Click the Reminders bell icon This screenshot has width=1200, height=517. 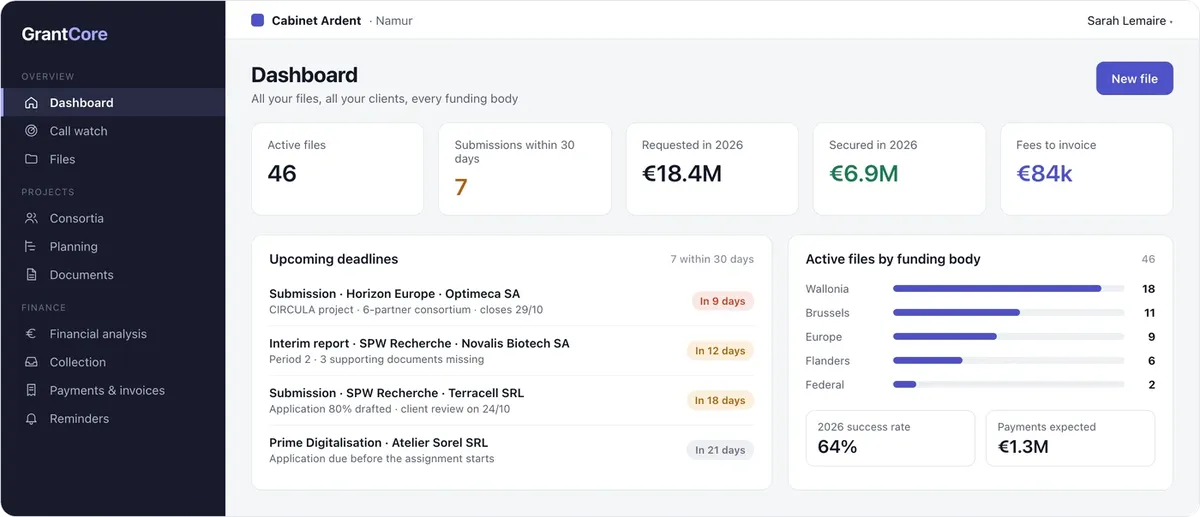click(x=31, y=419)
